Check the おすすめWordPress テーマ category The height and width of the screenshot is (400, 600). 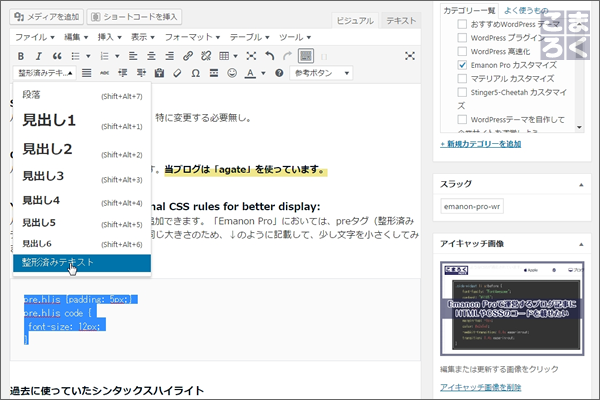[x=462, y=24]
